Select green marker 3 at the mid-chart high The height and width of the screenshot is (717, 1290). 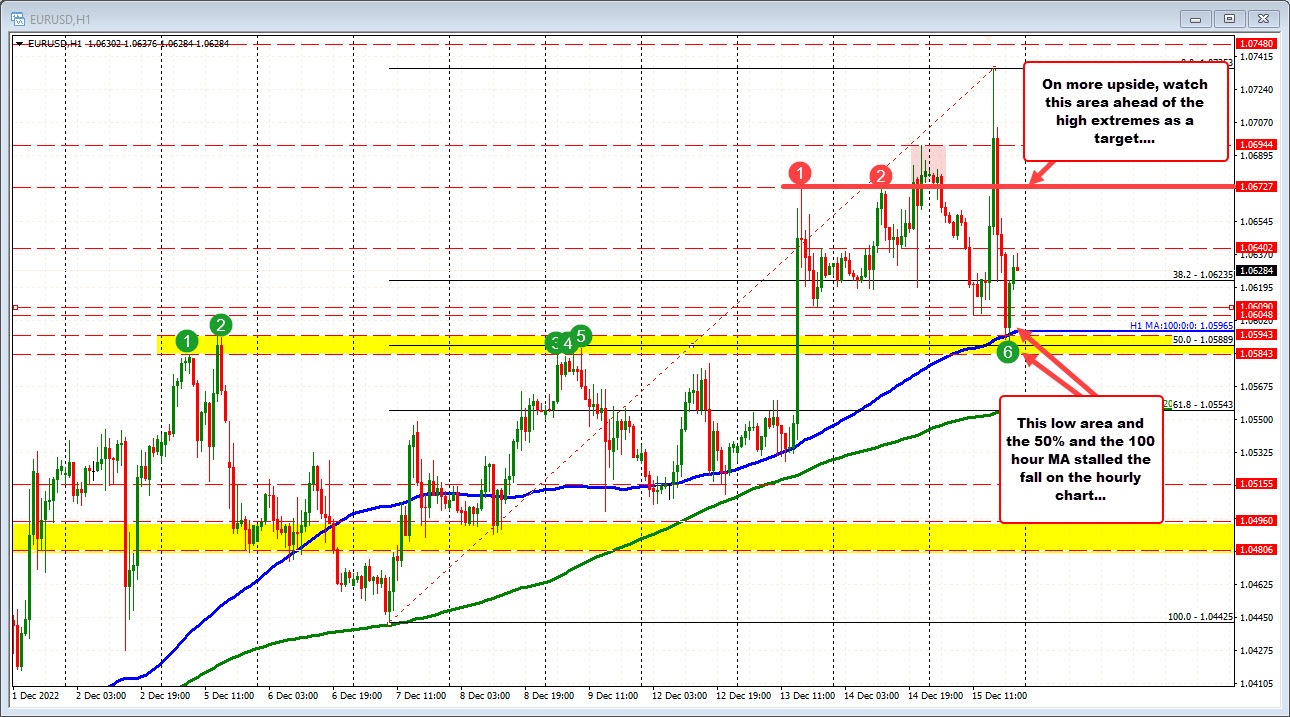tap(556, 343)
